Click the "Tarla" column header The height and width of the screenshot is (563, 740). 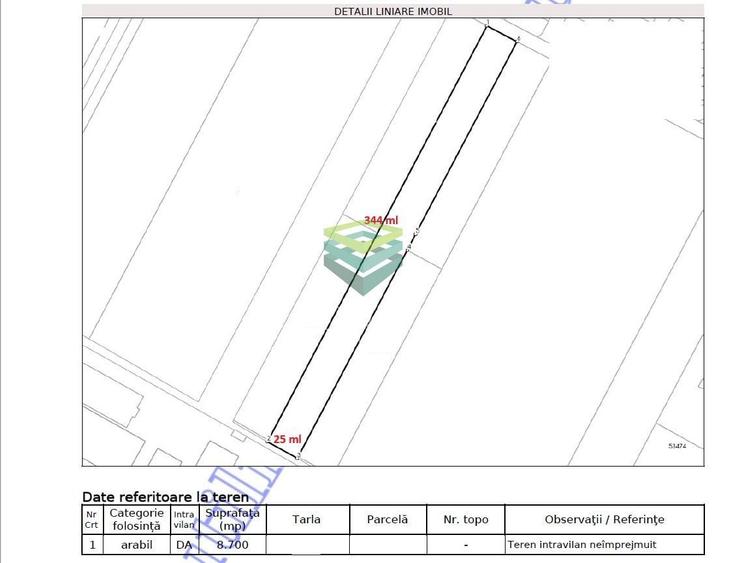coord(307,519)
